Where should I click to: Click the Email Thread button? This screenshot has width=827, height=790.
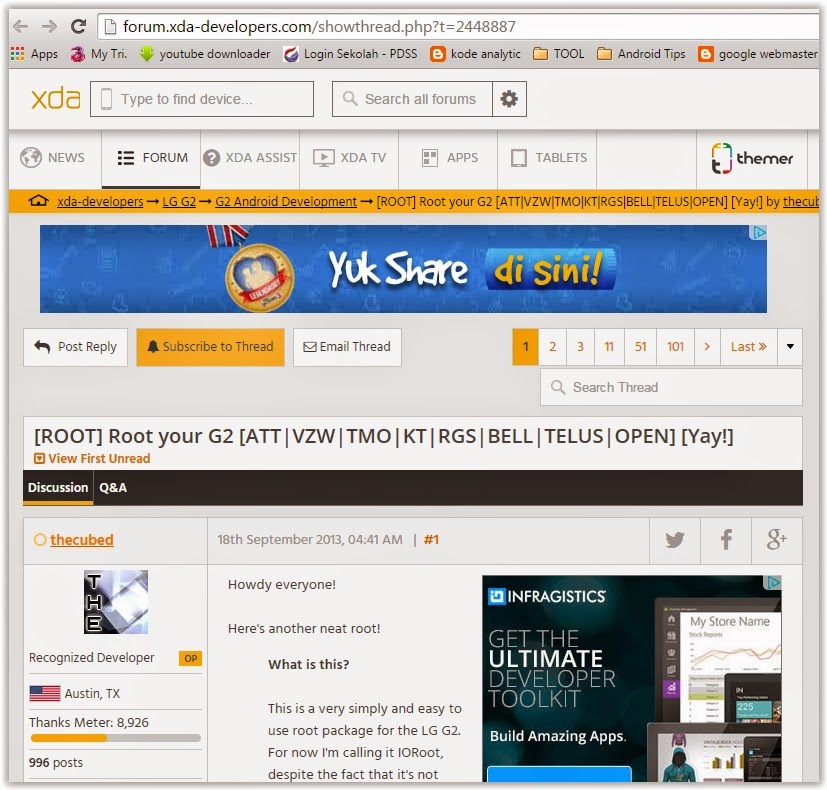click(347, 347)
